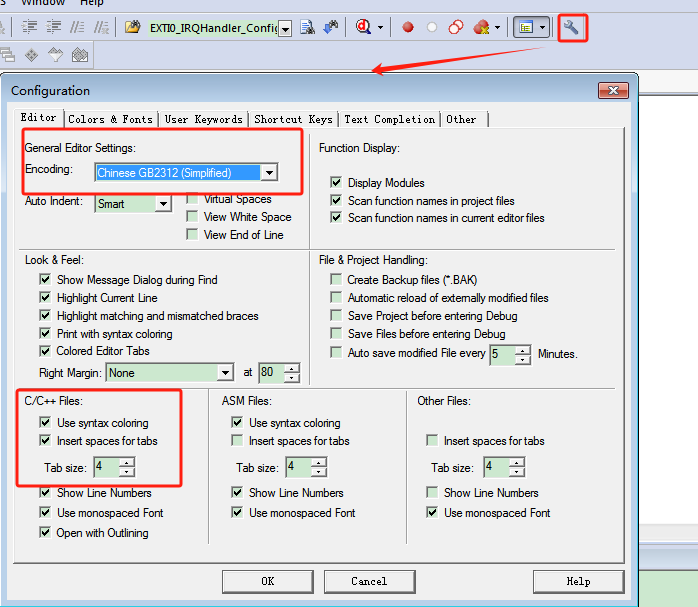The image size is (698, 607).
Task: Click the gem-shaped icon in the second toolbar row
Action: tap(56, 55)
